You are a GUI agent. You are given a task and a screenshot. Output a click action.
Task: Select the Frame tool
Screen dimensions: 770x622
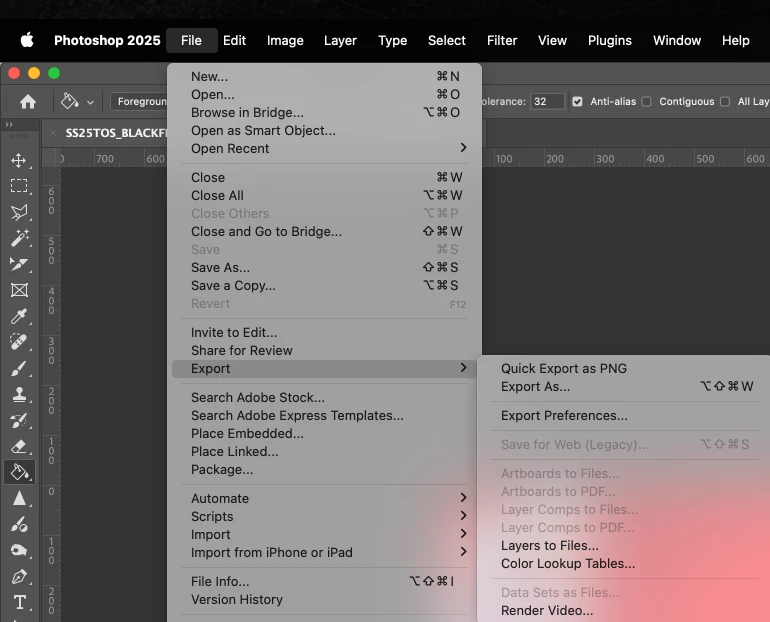click(x=19, y=290)
